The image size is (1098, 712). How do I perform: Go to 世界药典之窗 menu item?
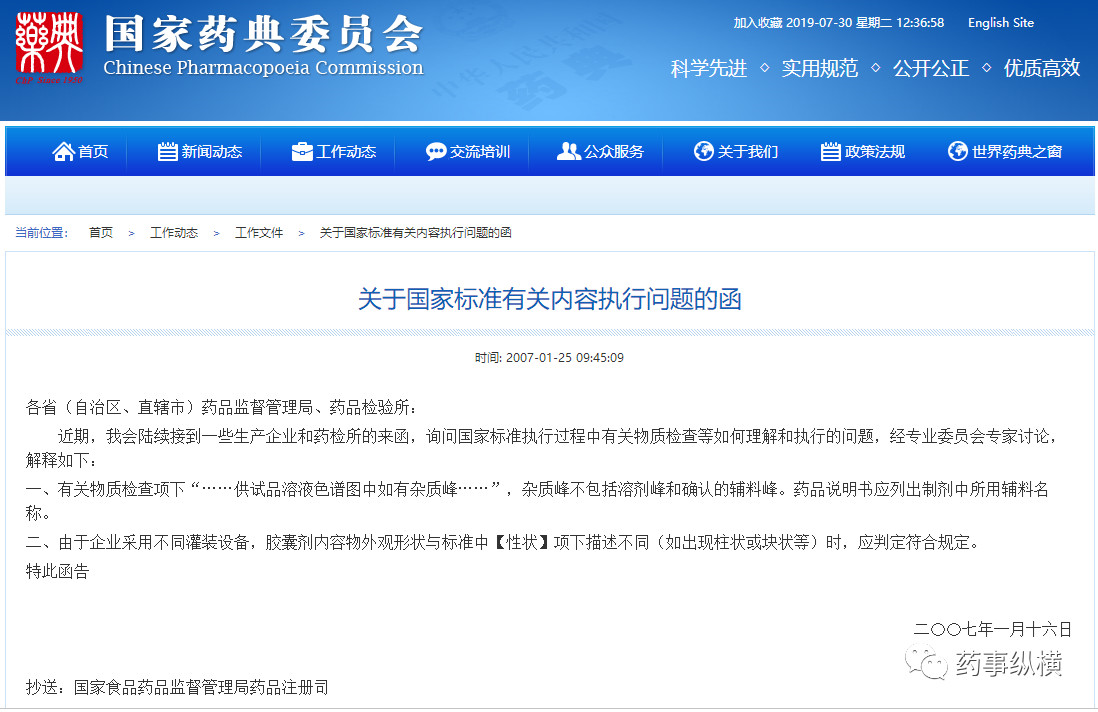coord(1017,152)
